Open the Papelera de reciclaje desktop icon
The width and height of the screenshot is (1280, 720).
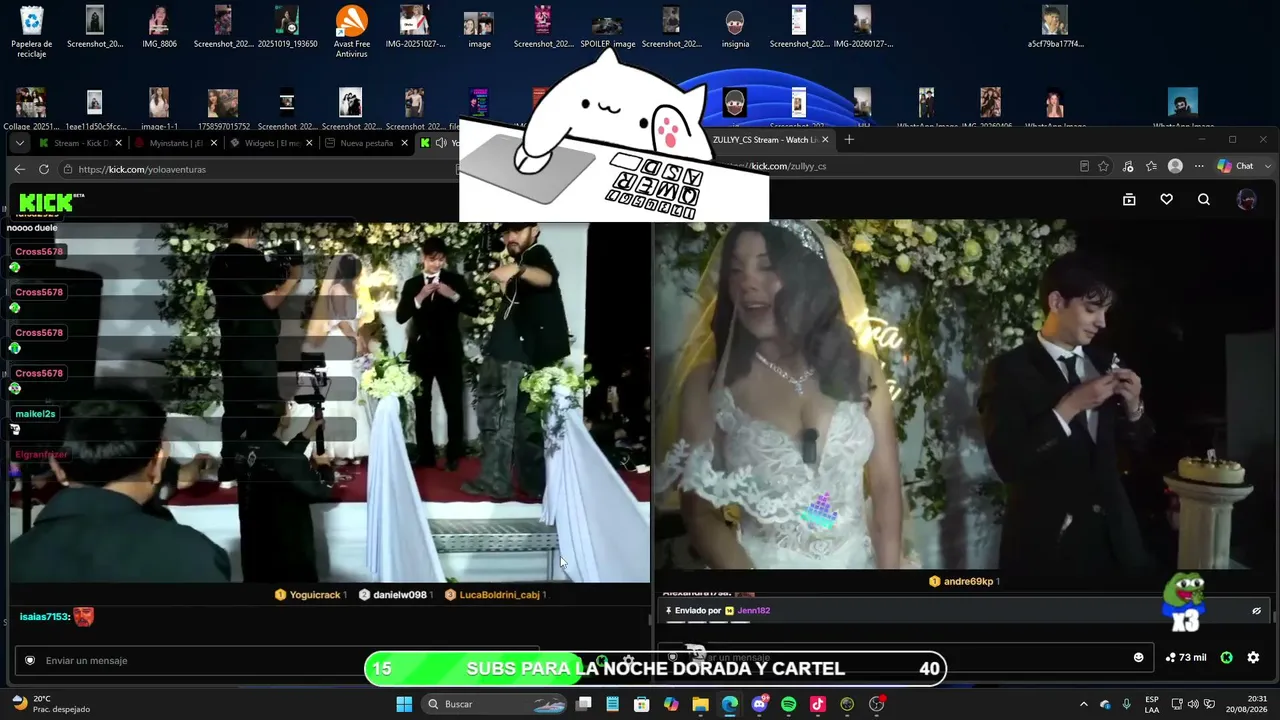point(31,31)
